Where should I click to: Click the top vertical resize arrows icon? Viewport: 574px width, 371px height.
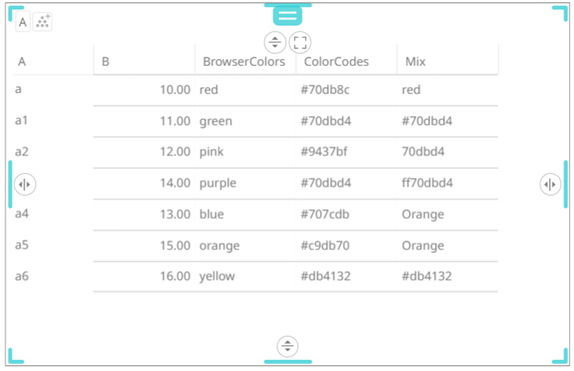275,42
